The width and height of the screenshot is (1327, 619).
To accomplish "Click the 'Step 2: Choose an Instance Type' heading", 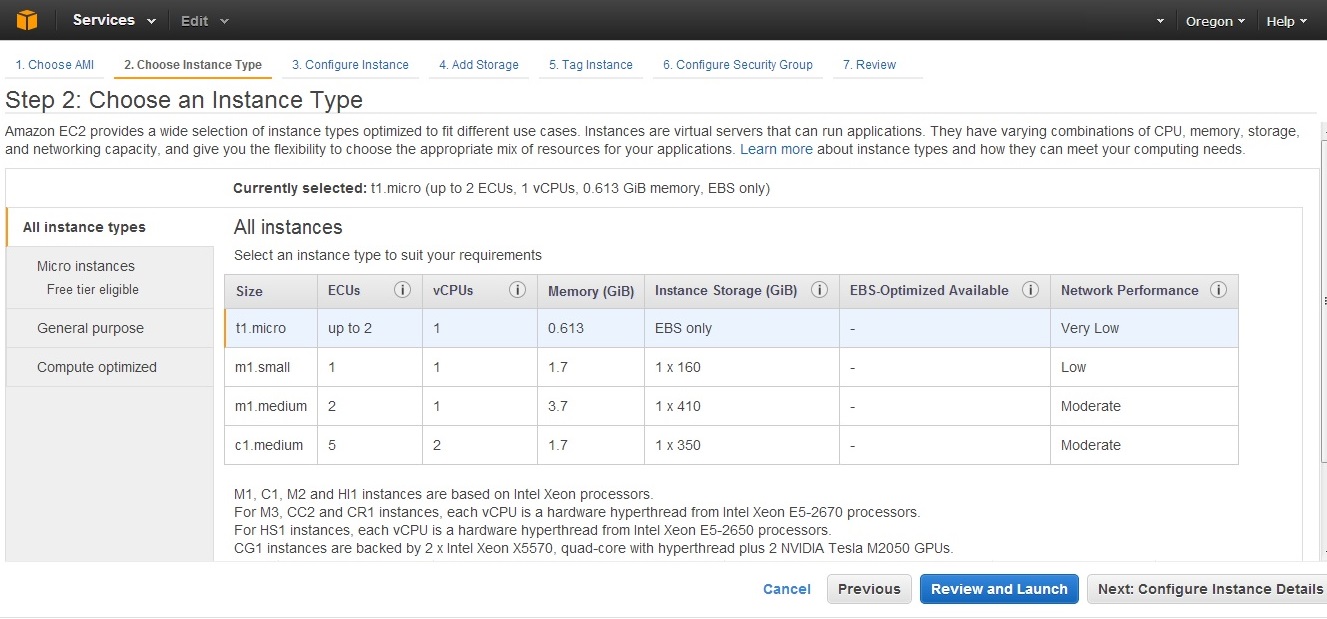I will coord(184,100).
